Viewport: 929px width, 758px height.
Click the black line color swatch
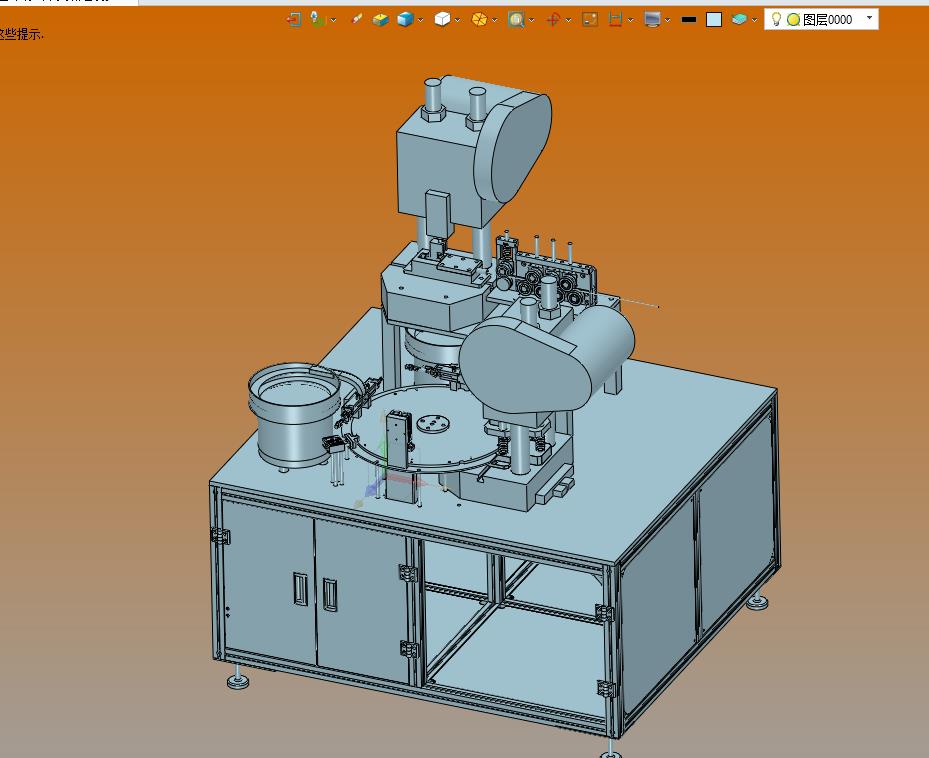tap(688, 20)
